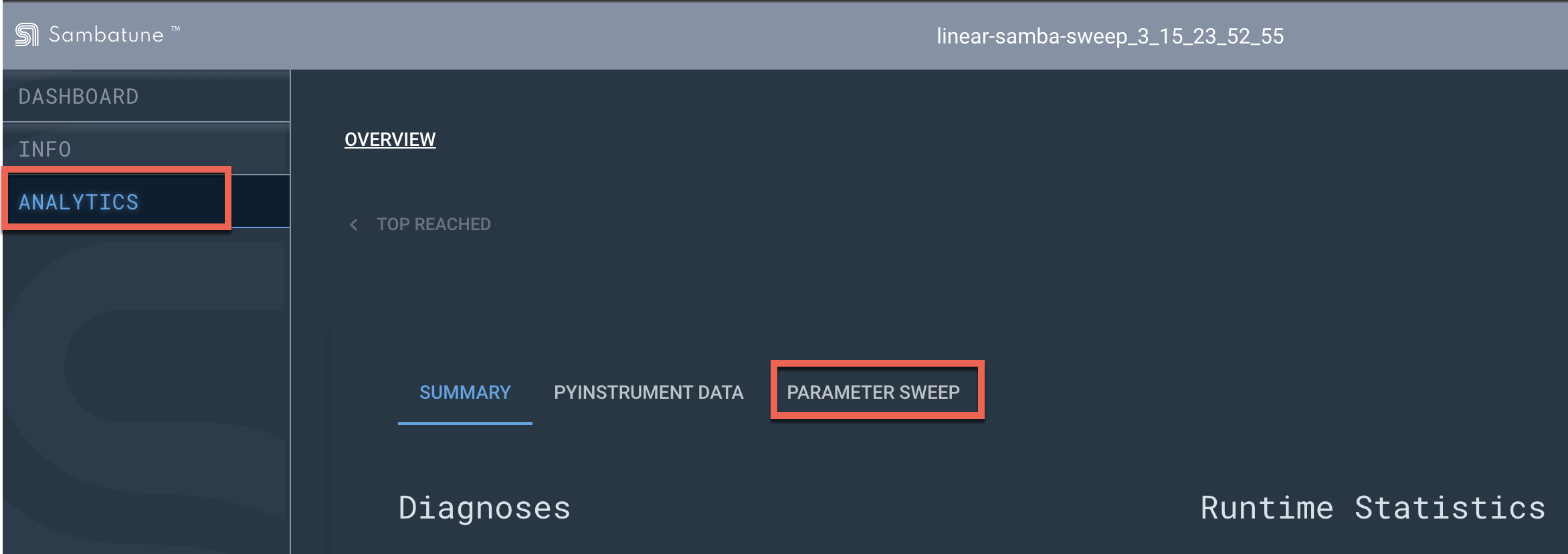Open the INFO sidebar entry
Image resolution: width=1568 pixels, height=554 pixels.
point(44,148)
